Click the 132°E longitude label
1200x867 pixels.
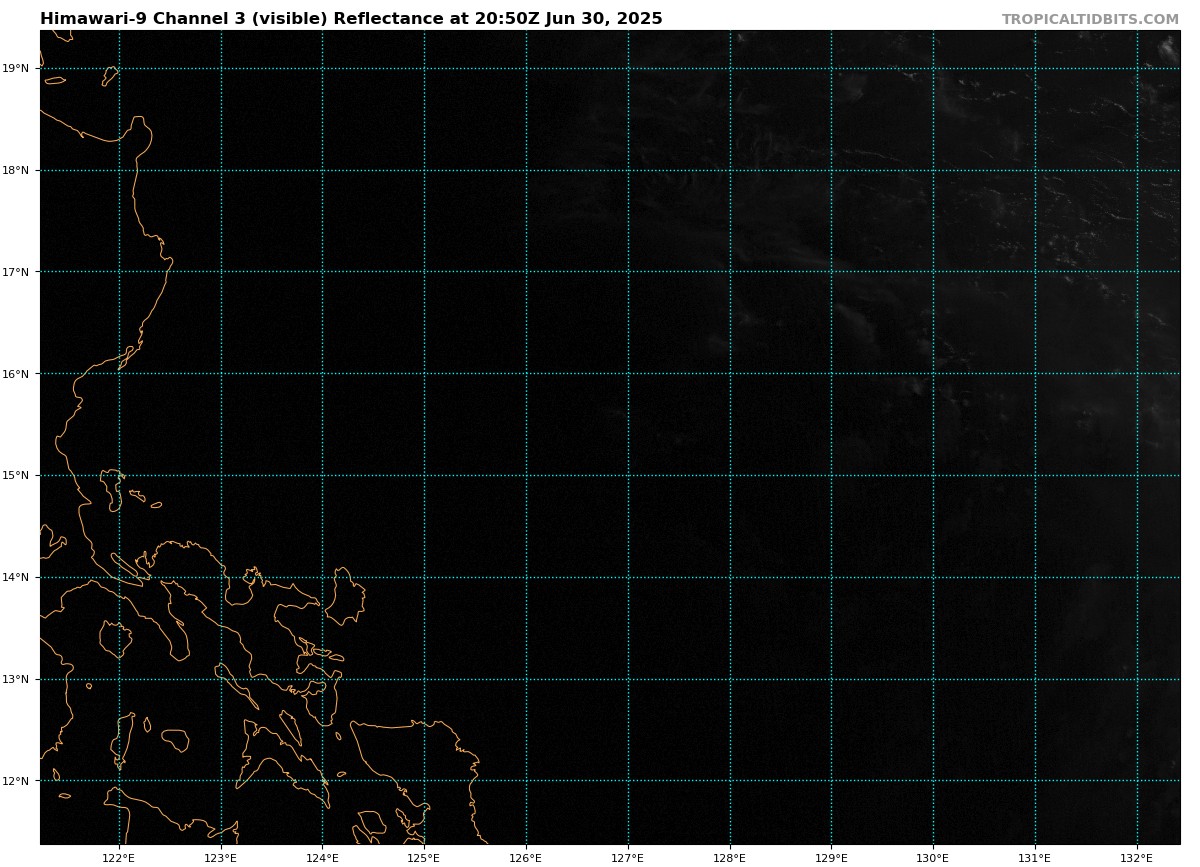pos(1137,858)
